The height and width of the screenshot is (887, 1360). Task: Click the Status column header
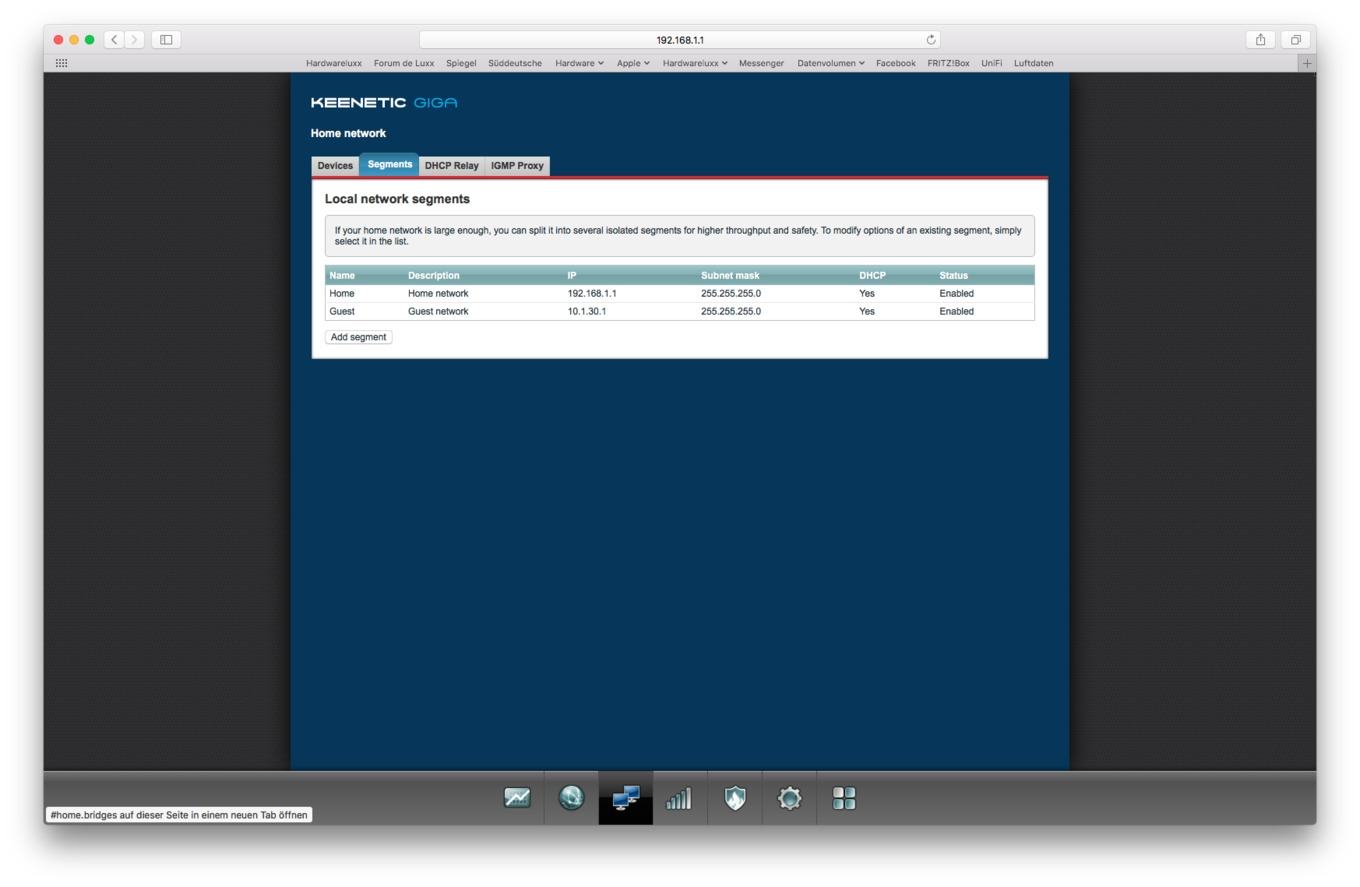(953, 275)
